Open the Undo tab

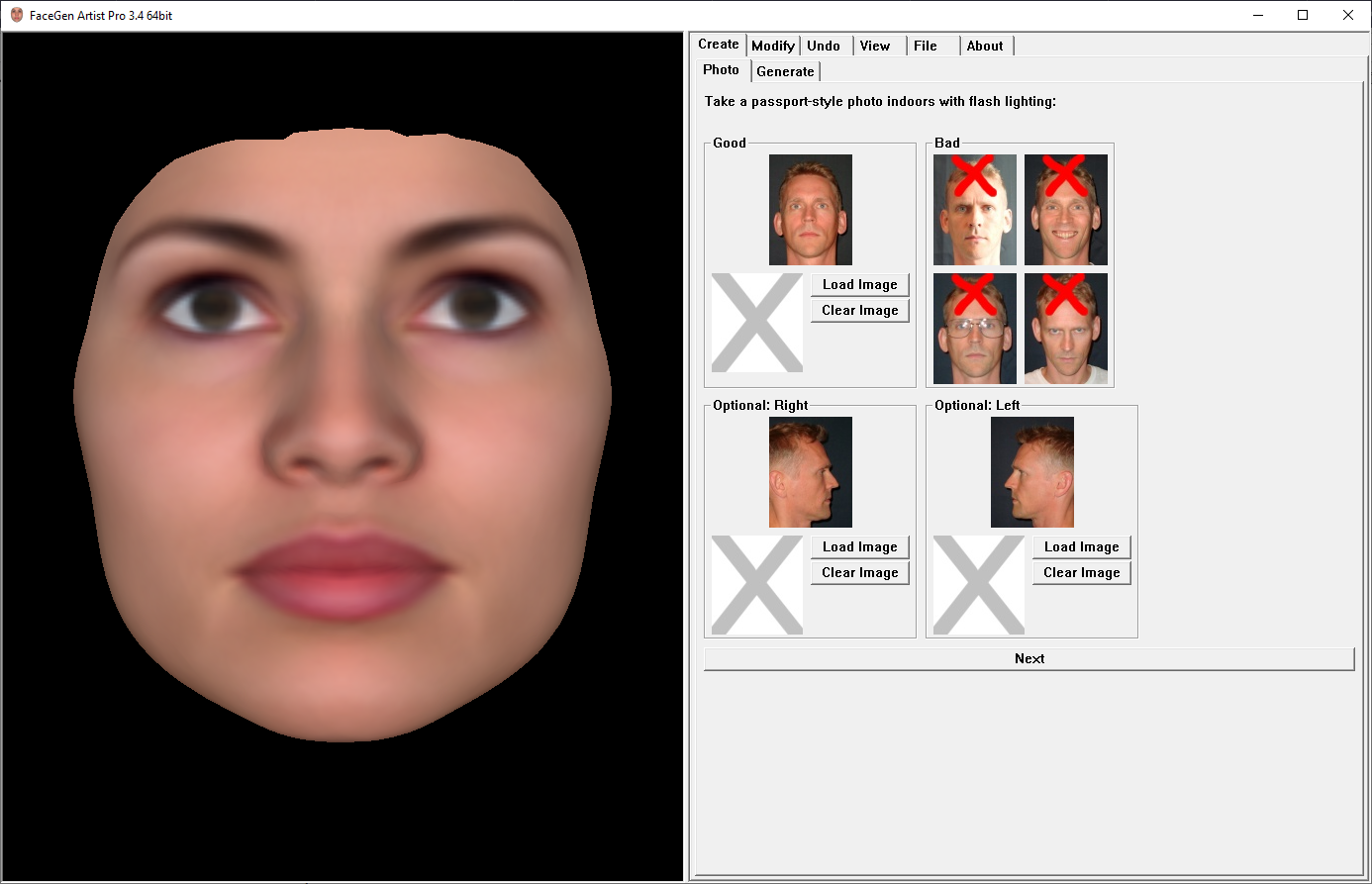[824, 46]
